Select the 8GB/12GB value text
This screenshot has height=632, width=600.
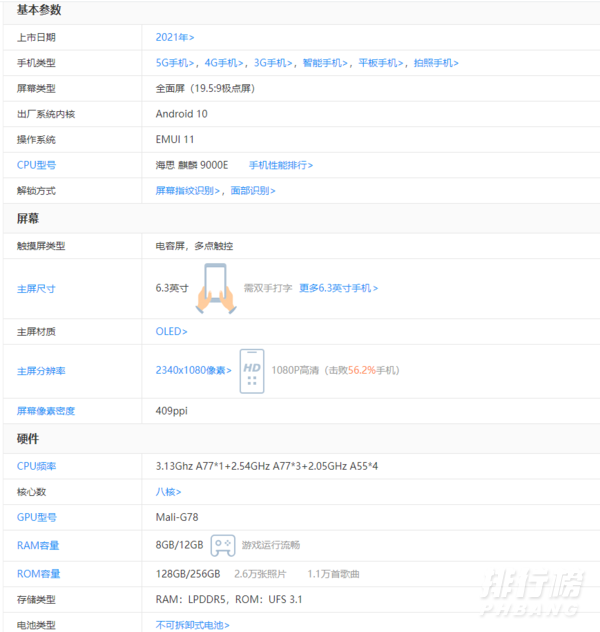point(179,545)
